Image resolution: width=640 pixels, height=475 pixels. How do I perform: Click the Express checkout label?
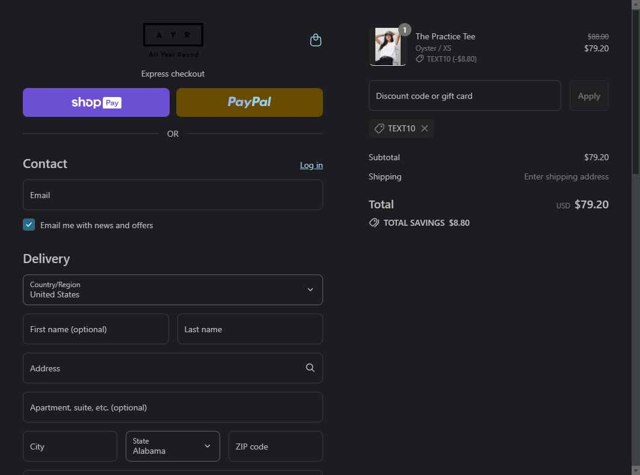173,74
